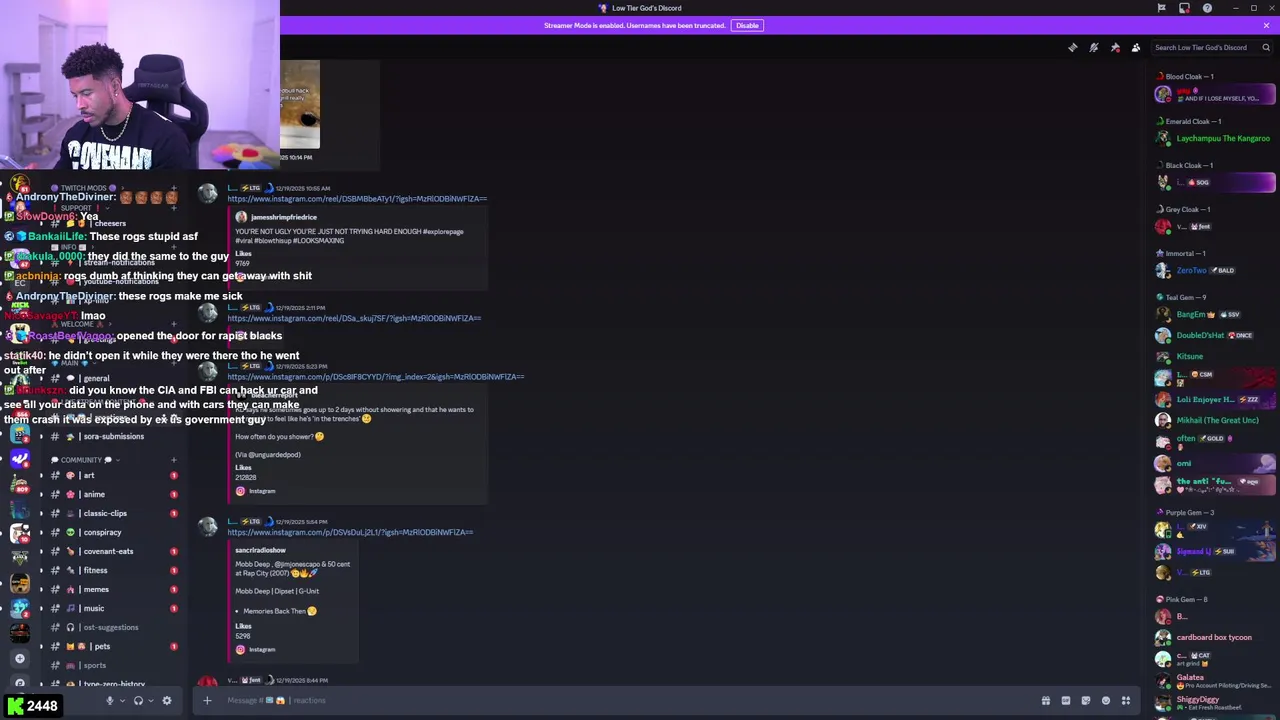Open jamesshrimpfriedrice embed author
This screenshot has height=720, width=1280.
[283, 217]
